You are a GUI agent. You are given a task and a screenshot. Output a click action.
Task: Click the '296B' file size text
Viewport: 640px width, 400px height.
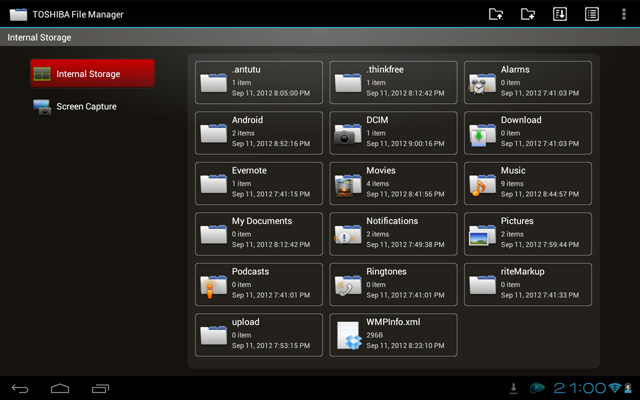coord(374,335)
